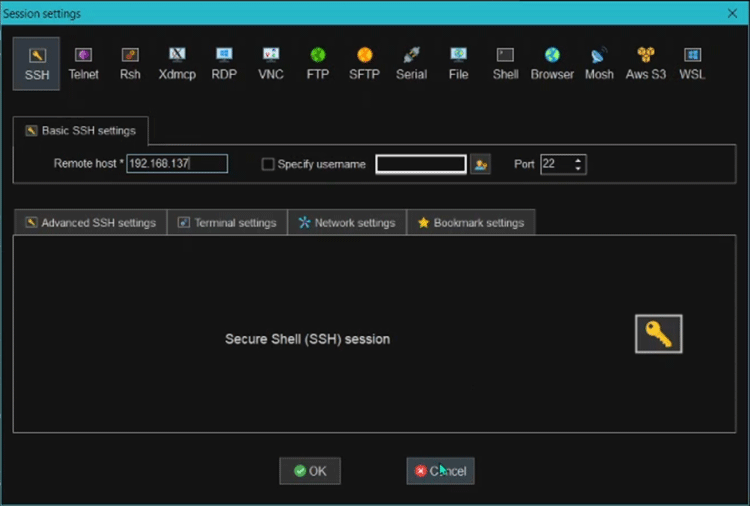Viewport: 750px width, 506px height.
Task: Select the WSL session icon
Action: (692, 64)
